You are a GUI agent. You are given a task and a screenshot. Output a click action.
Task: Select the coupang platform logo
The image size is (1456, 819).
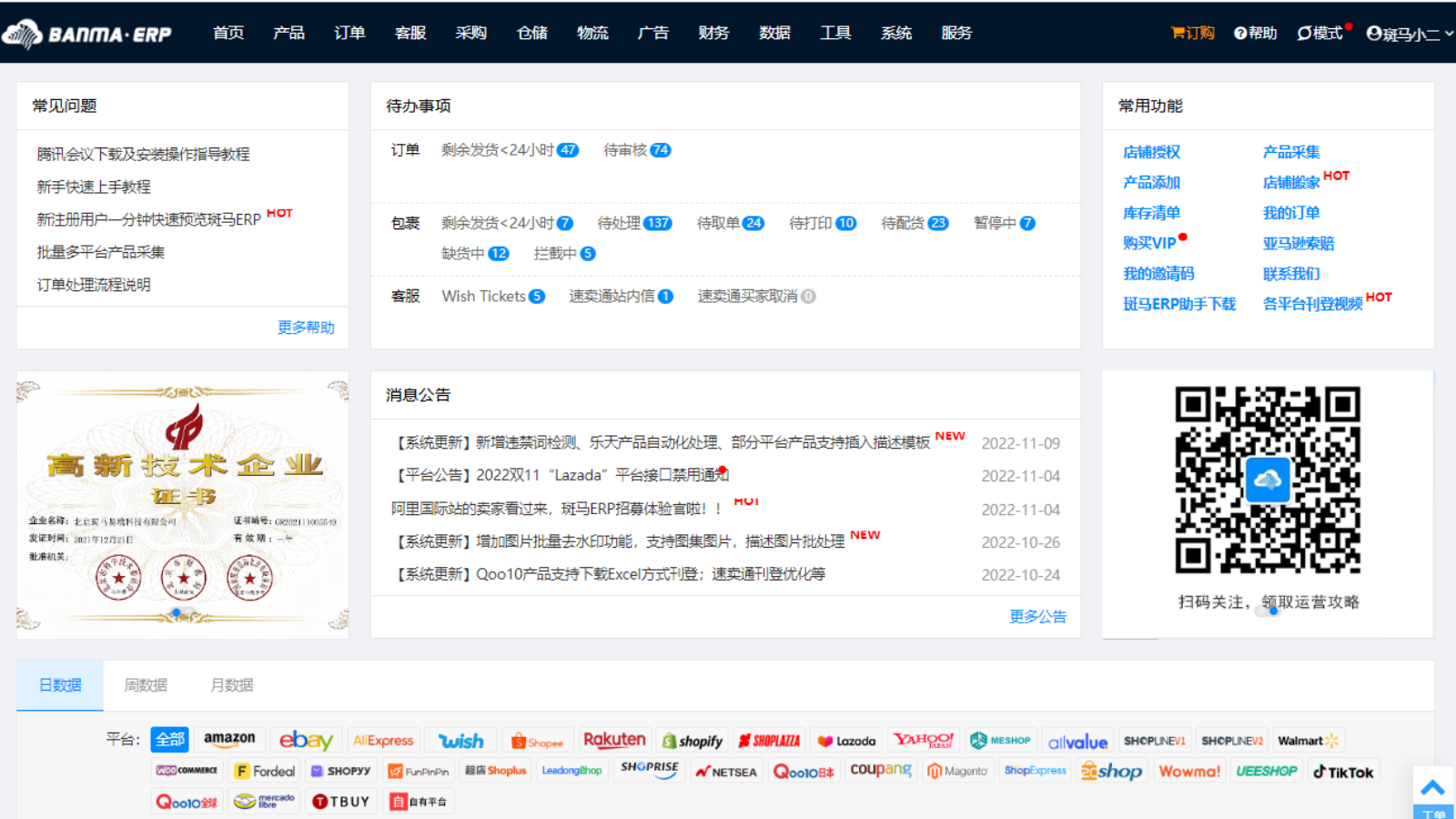click(x=880, y=770)
